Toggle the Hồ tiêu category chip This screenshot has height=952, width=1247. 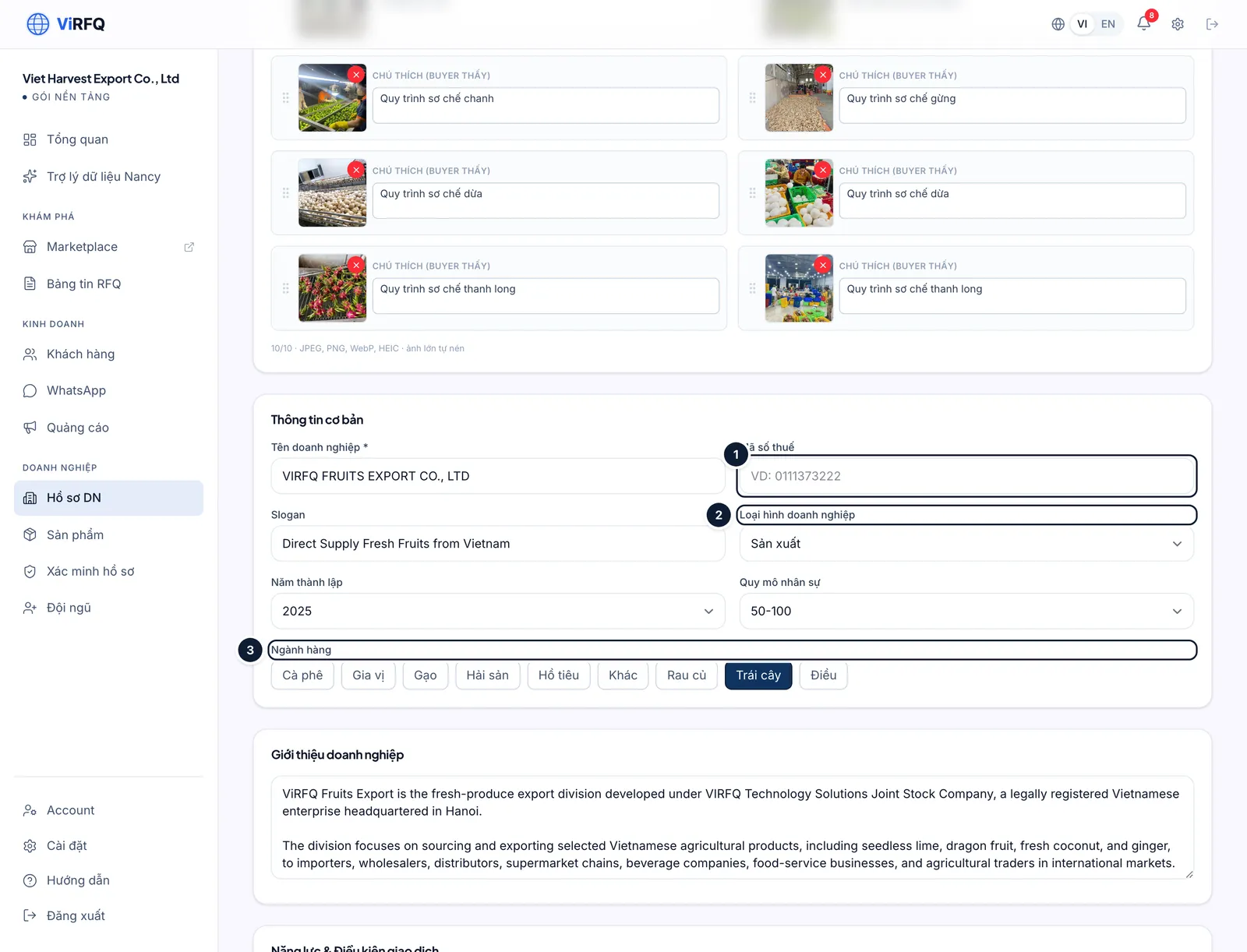click(x=559, y=675)
